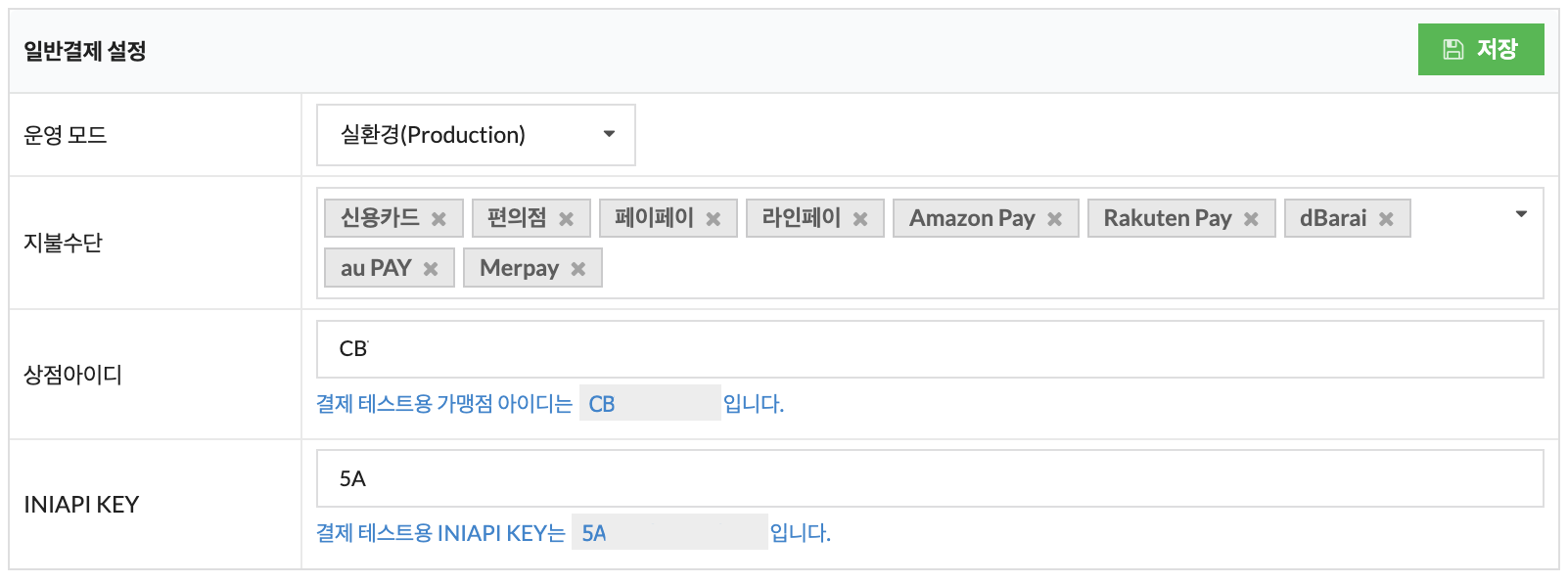Open the 운영 모드 dropdown
The height and width of the screenshot is (583, 1568).
click(x=476, y=135)
